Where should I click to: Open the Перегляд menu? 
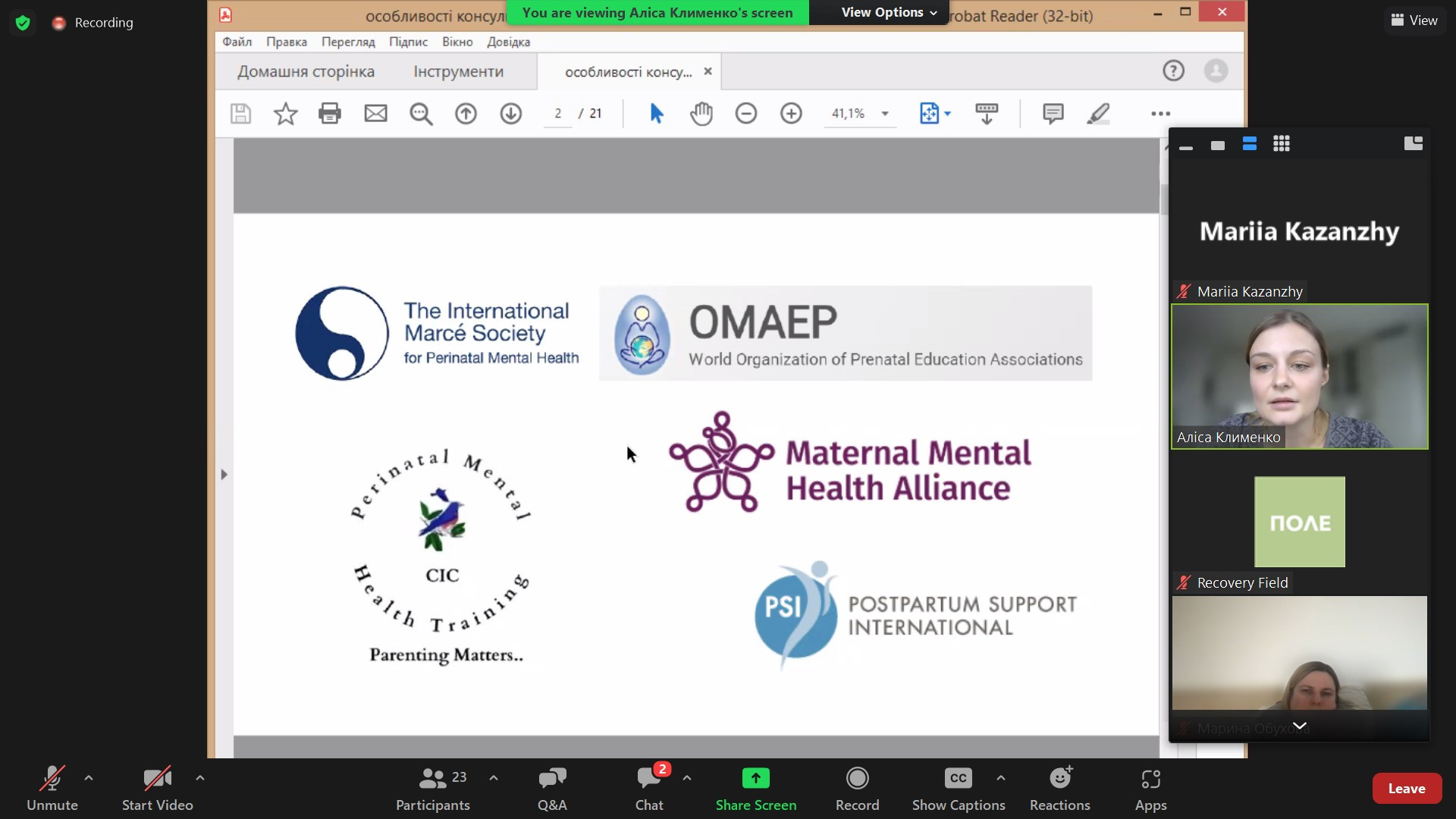tap(348, 42)
